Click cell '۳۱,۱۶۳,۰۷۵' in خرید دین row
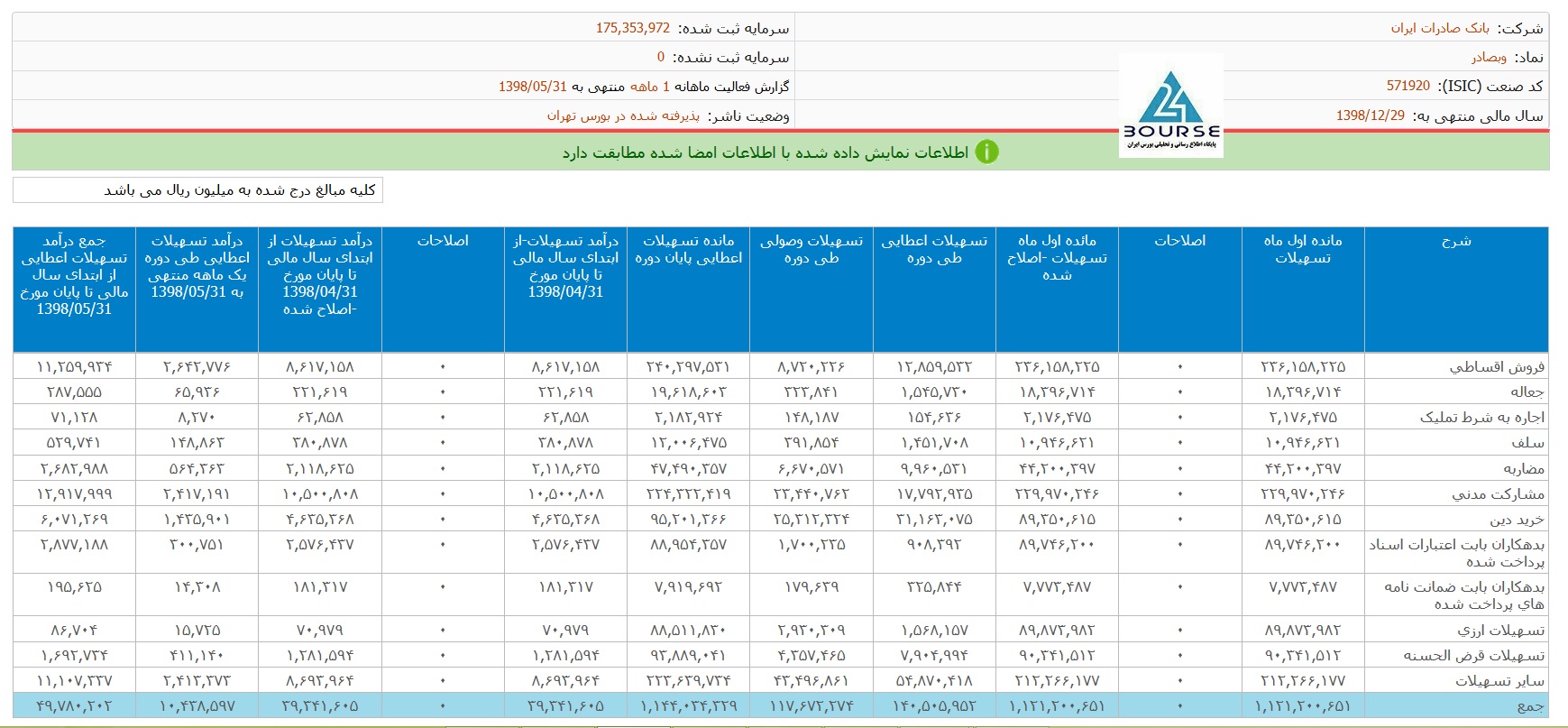This screenshot has width=1568, height=728. click(934, 519)
